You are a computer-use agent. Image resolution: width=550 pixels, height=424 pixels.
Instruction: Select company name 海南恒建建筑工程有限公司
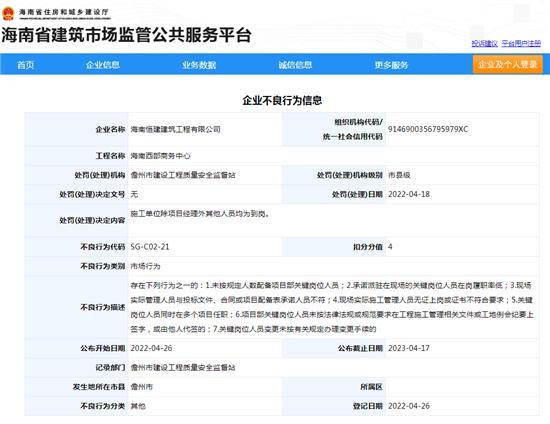175,129
